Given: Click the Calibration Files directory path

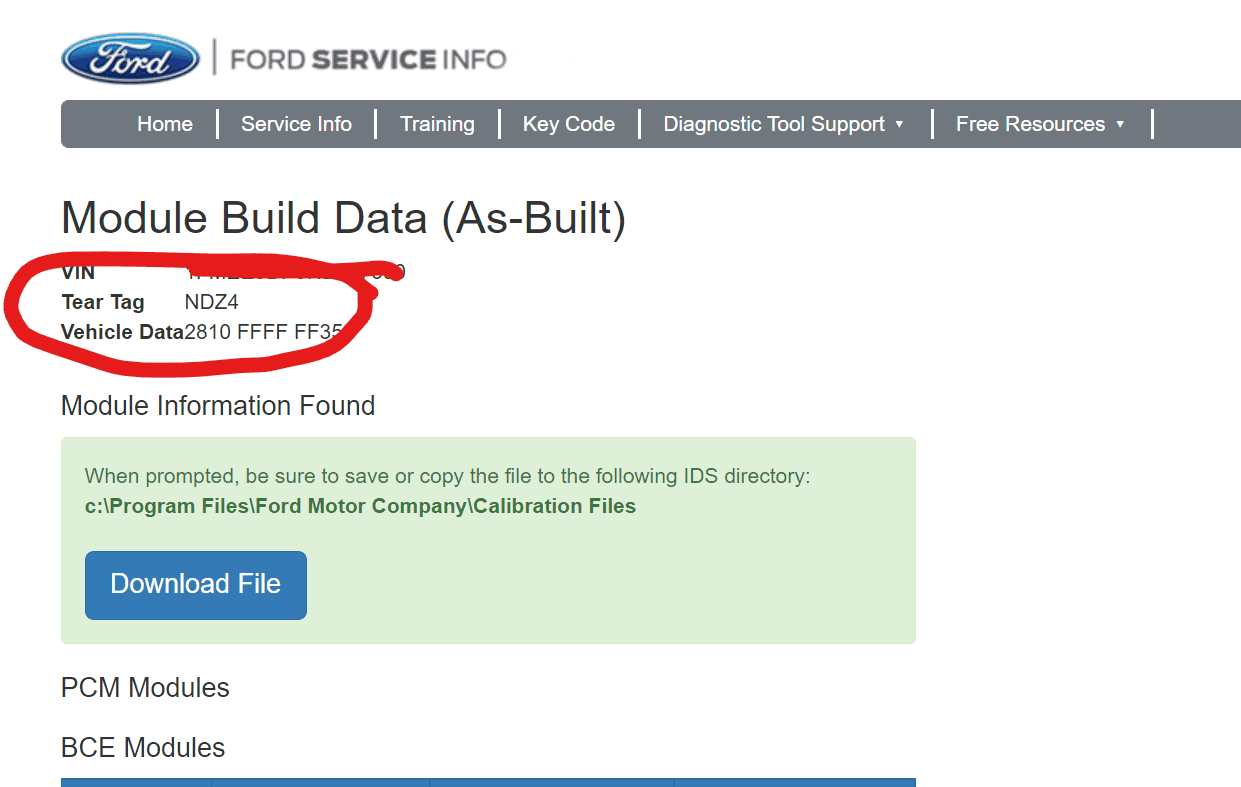Looking at the screenshot, I should coord(360,506).
